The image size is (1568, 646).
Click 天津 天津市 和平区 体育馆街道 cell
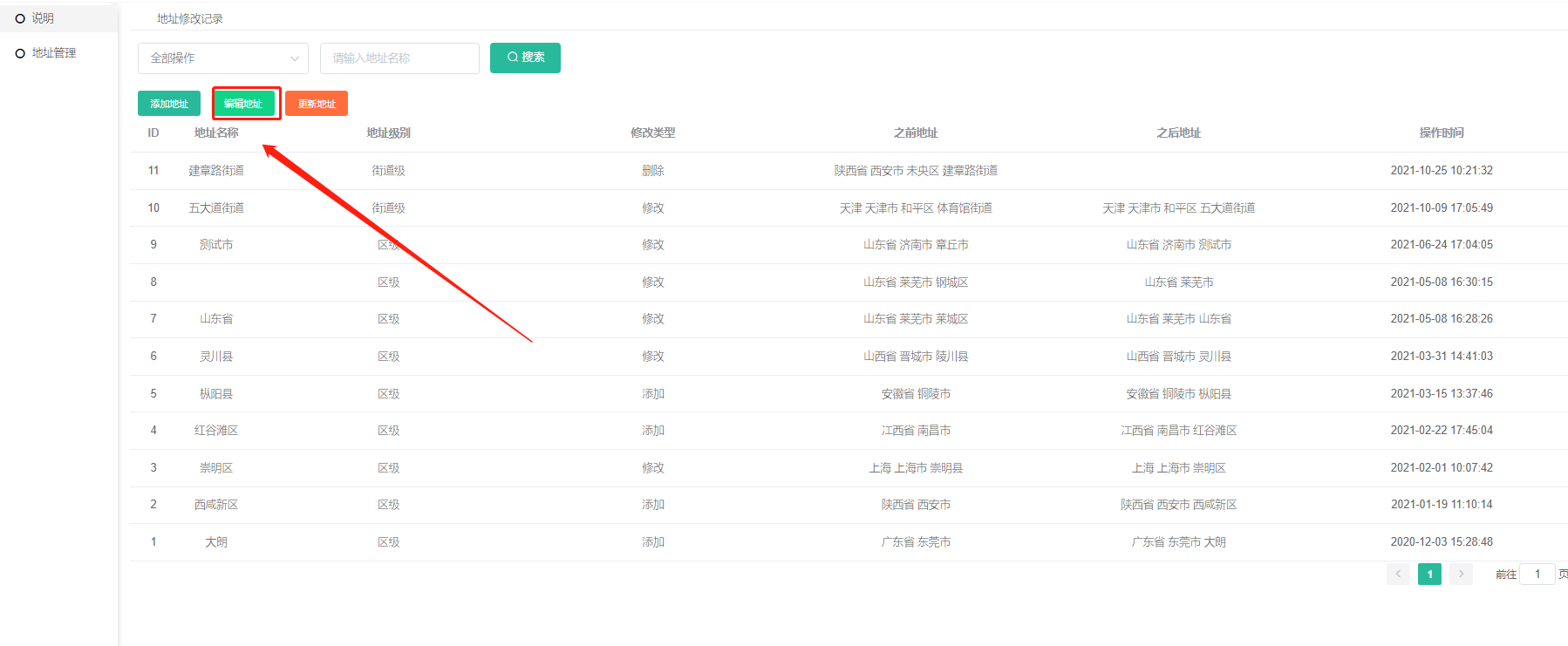click(916, 207)
